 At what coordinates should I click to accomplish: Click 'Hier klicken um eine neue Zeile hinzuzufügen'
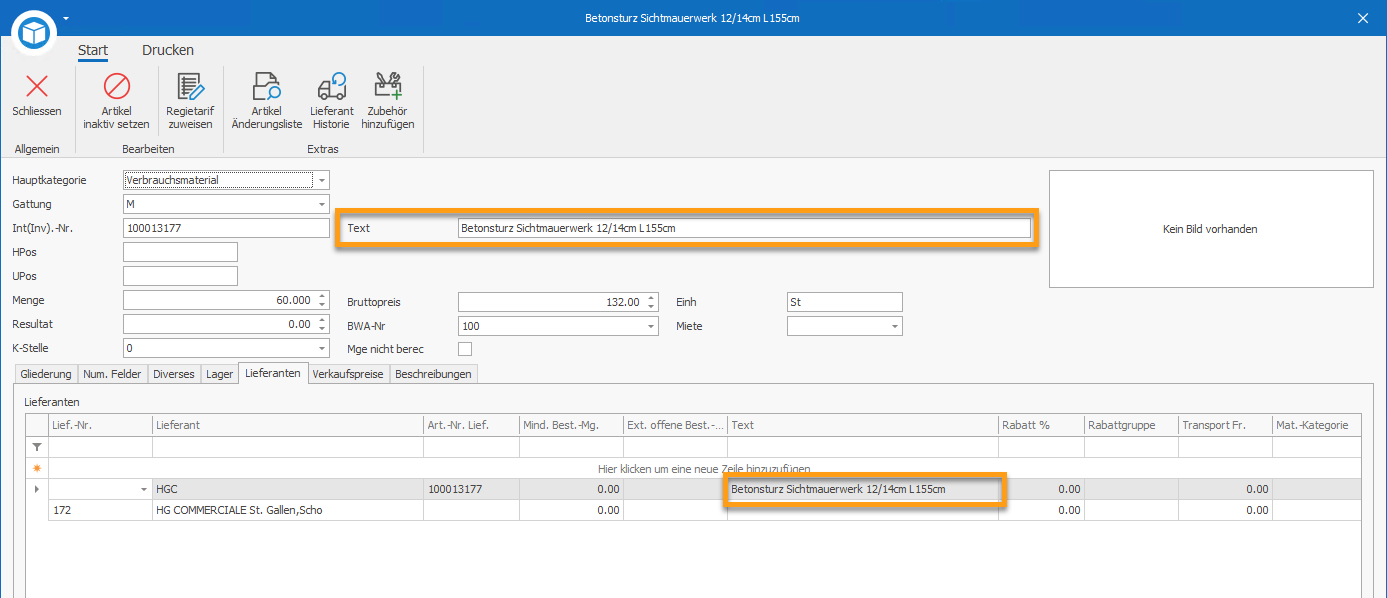tap(704, 468)
